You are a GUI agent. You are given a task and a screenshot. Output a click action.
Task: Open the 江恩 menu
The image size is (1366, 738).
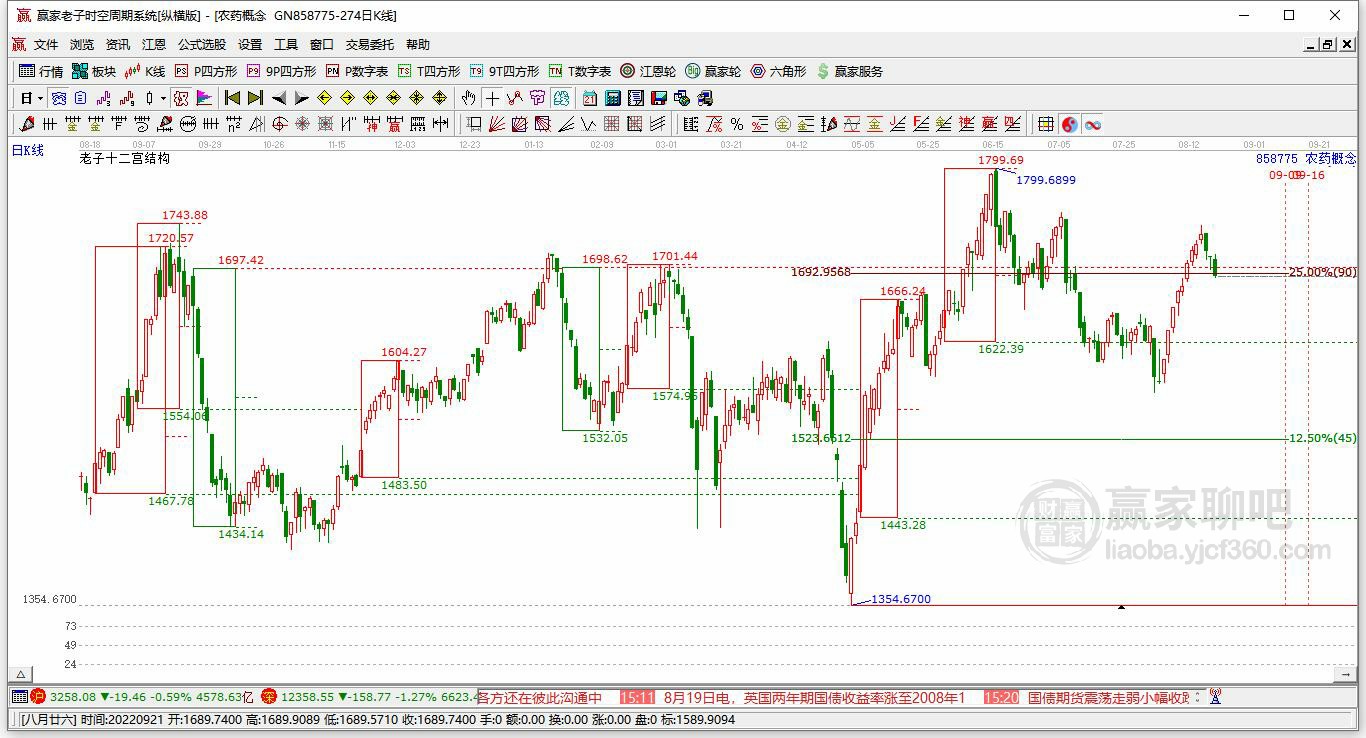tap(154, 44)
